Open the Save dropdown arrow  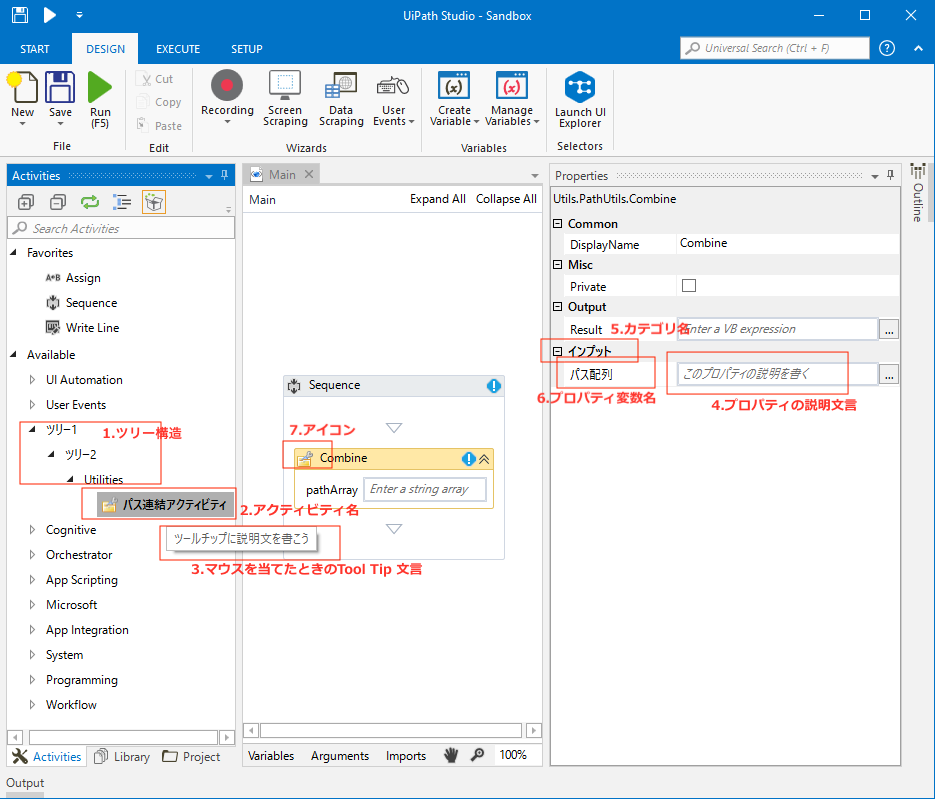[60, 124]
